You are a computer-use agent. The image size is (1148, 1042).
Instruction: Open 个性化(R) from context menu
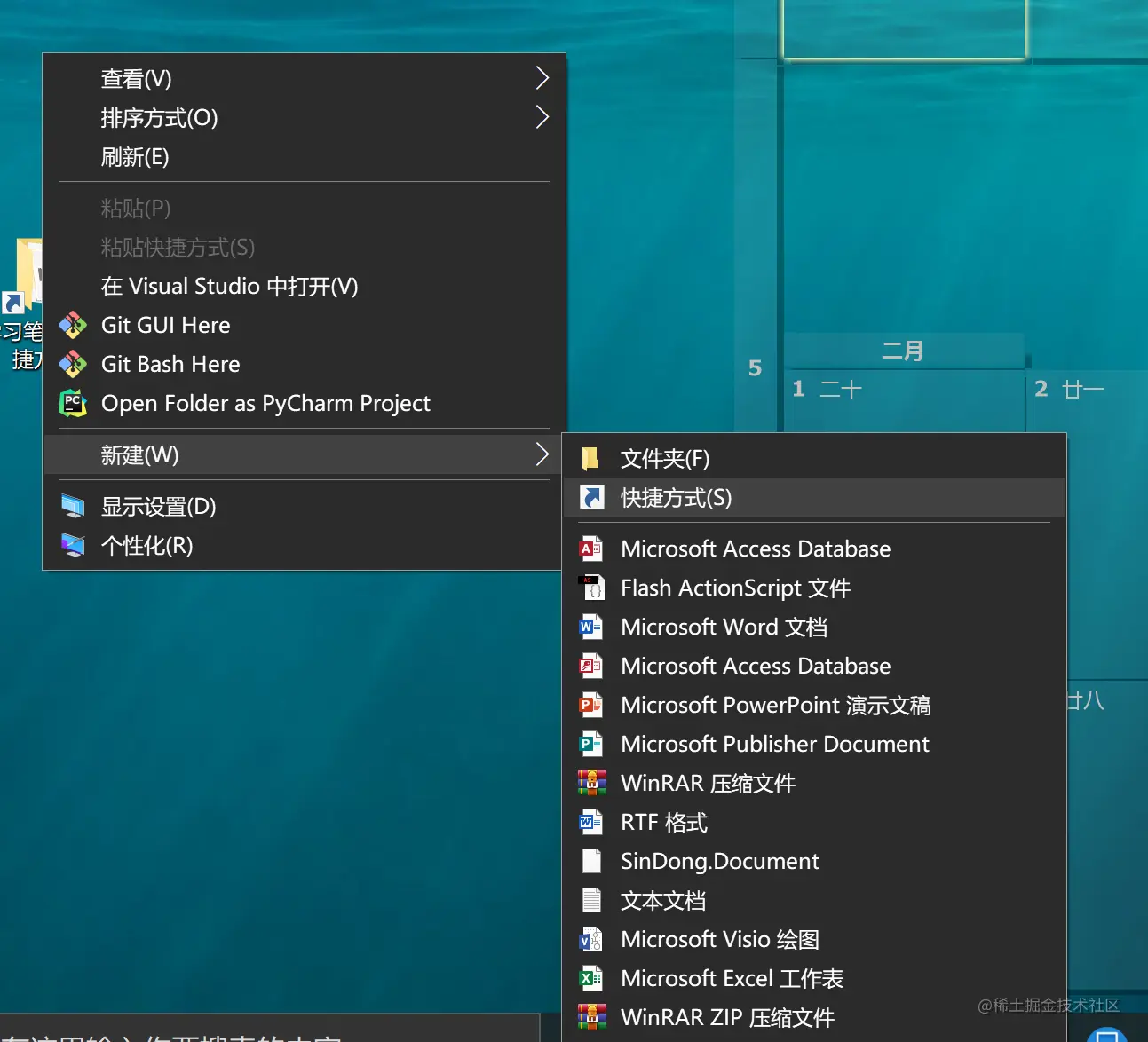[304, 546]
